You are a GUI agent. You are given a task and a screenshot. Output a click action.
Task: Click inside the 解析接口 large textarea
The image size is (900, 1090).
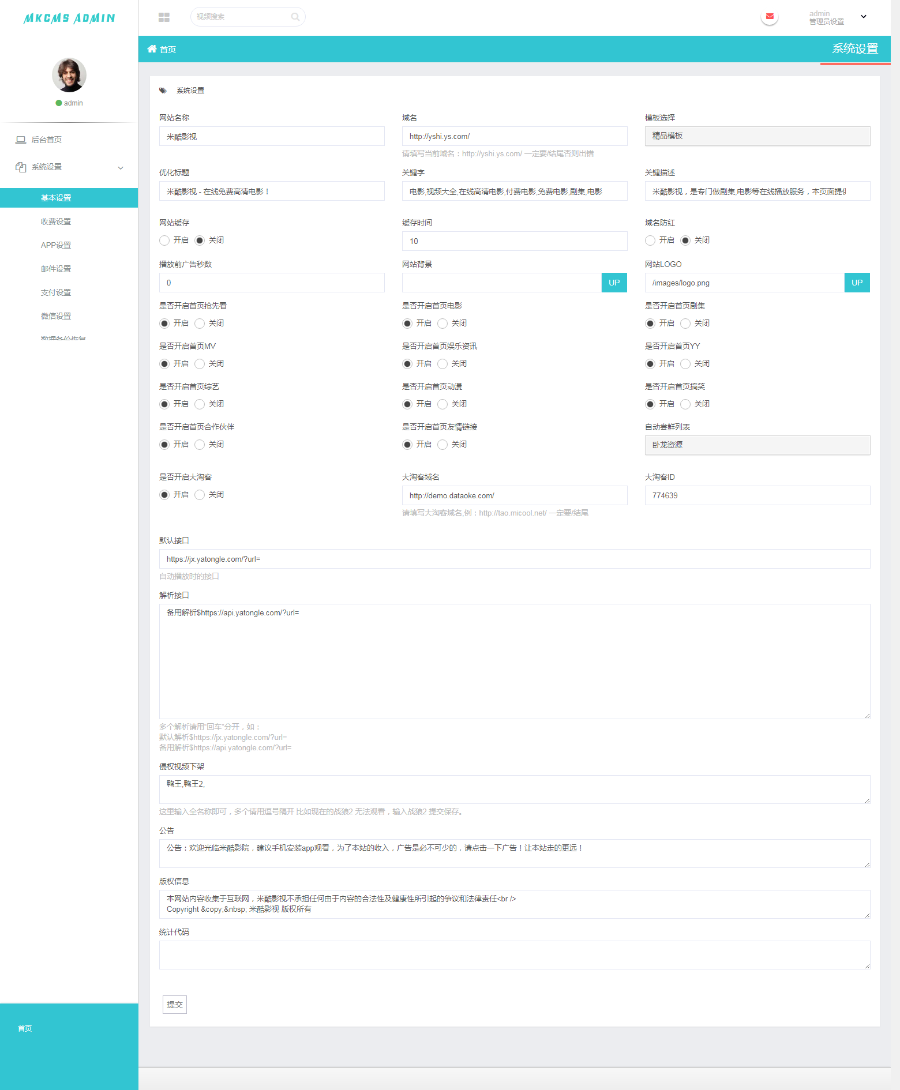coord(514,661)
